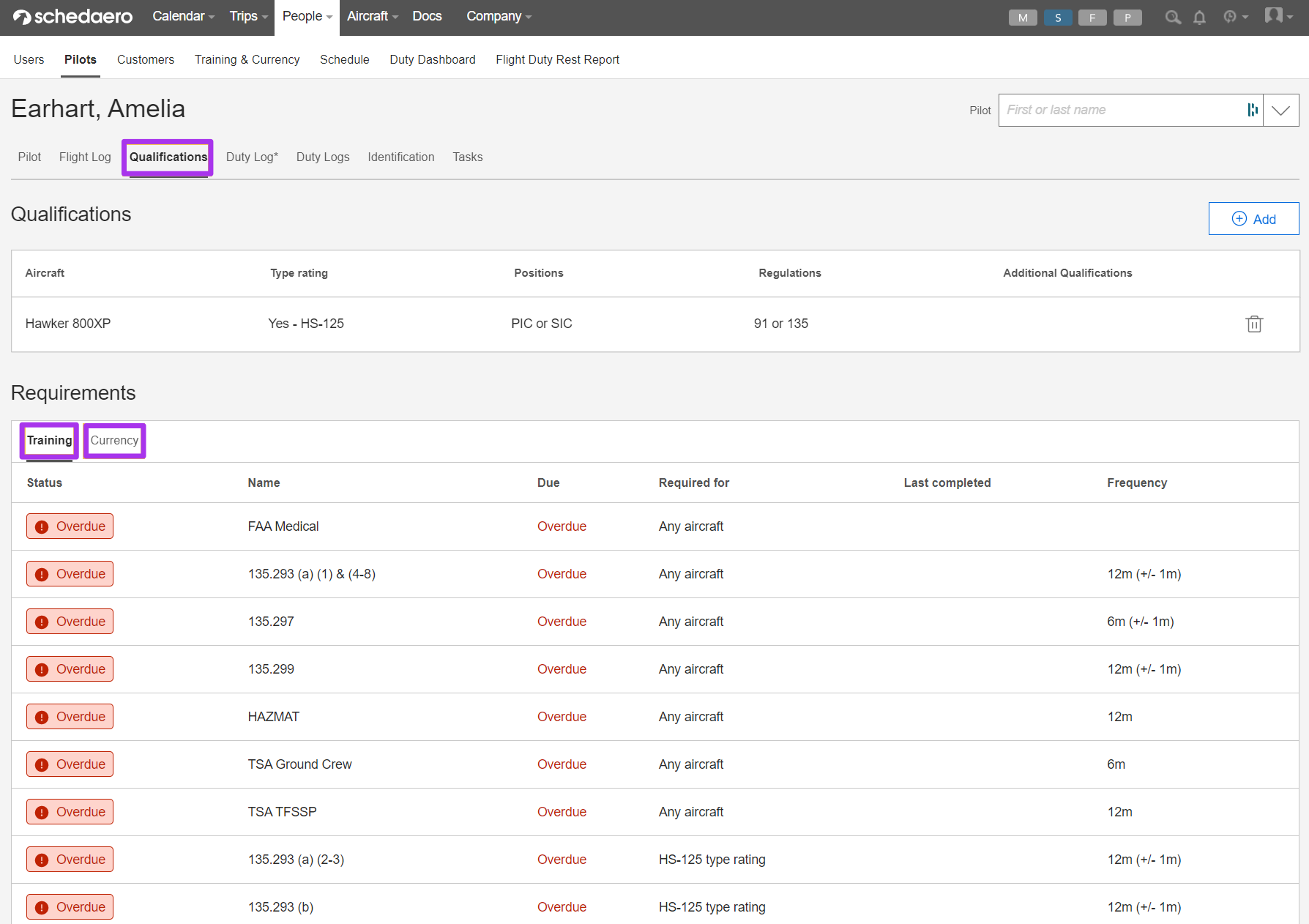Click the TSA TFSSP requirement name

282,812
